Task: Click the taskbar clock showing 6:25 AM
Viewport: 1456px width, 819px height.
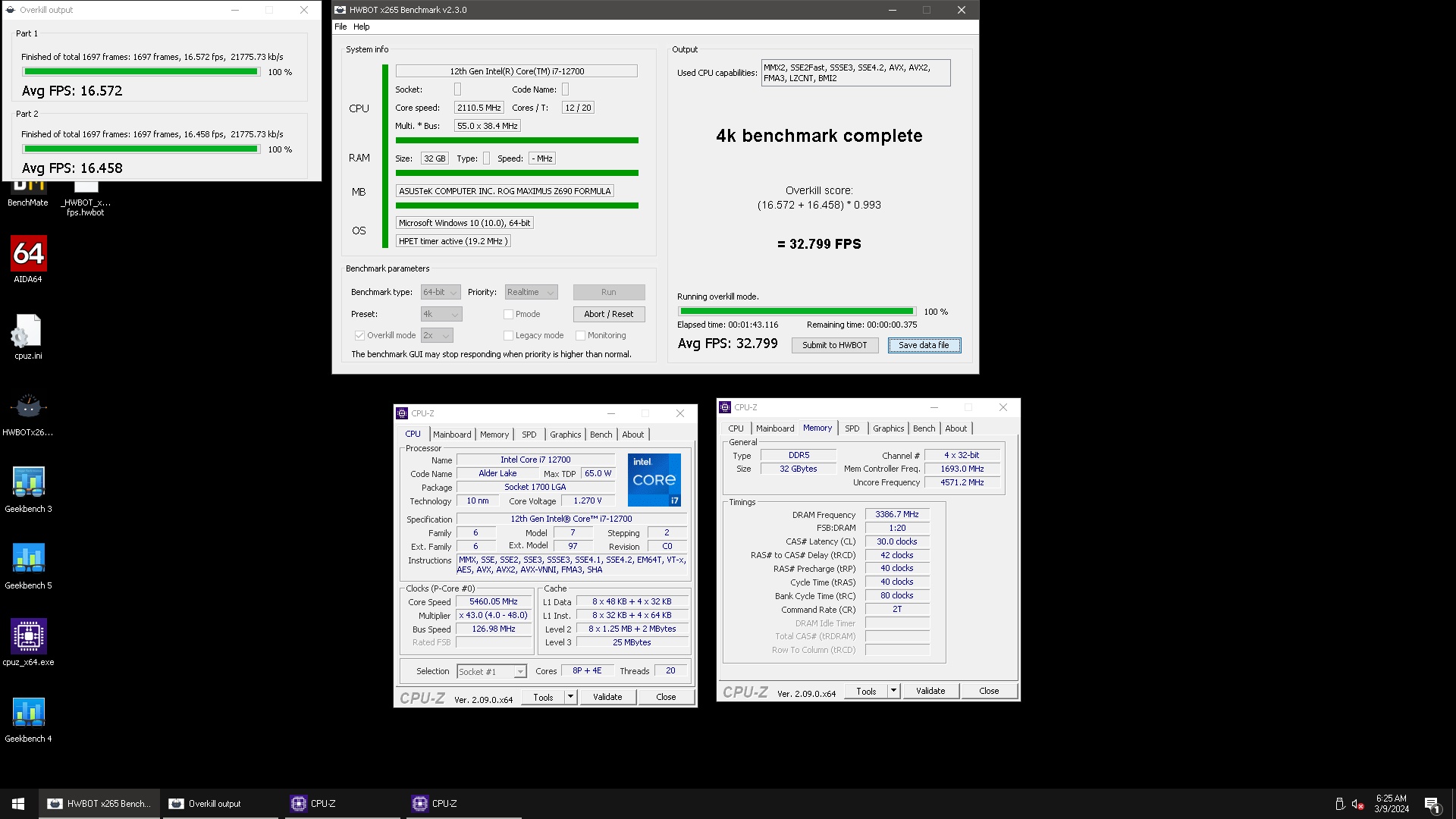Action: coord(1392,804)
